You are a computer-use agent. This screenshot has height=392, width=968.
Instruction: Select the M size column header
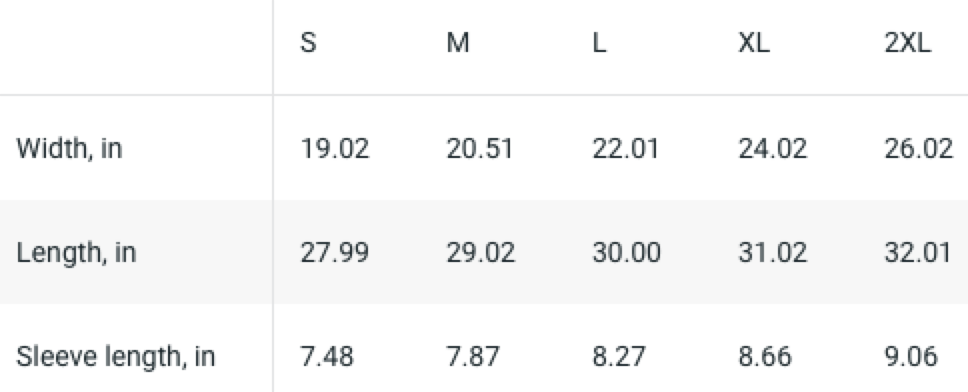[x=457, y=43]
